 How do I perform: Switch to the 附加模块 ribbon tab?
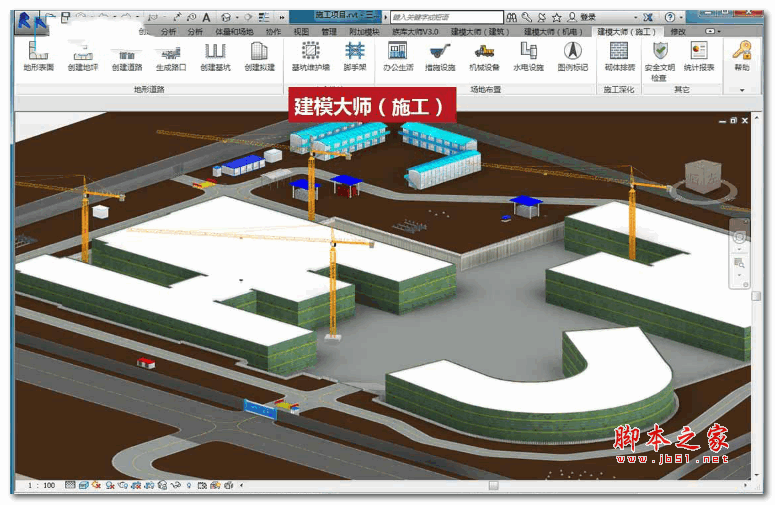(364, 32)
